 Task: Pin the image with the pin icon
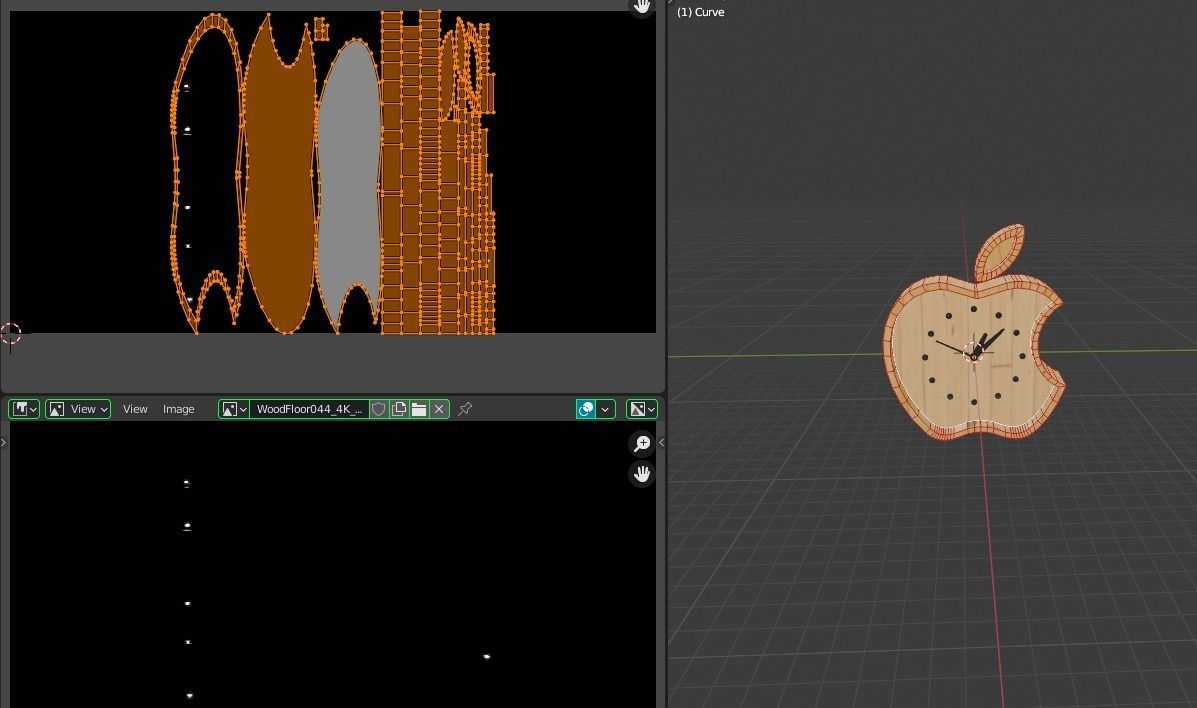click(464, 409)
